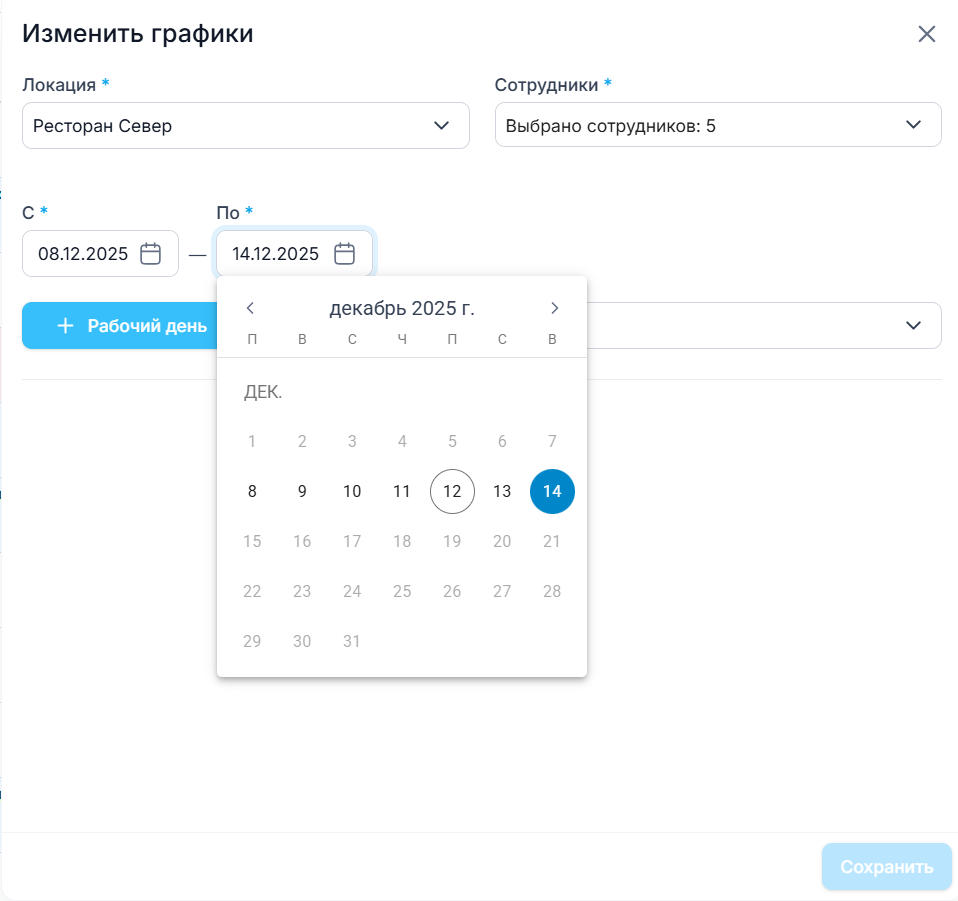958x901 pixels.
Task: Open the Сотрудники dropdown
Action: (913, 125)
